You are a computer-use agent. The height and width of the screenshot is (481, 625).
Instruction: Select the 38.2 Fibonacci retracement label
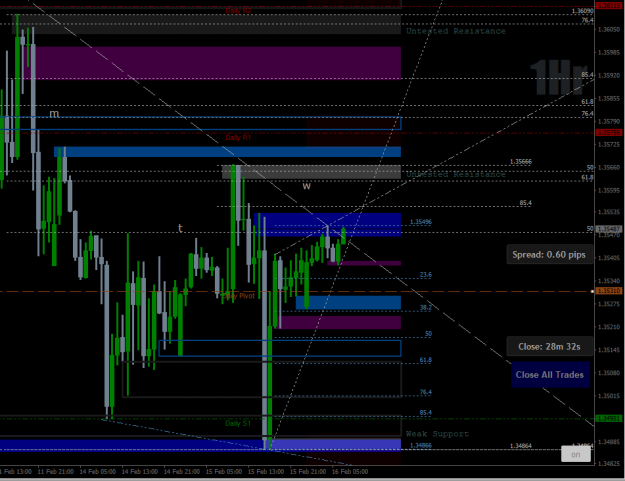426,307
